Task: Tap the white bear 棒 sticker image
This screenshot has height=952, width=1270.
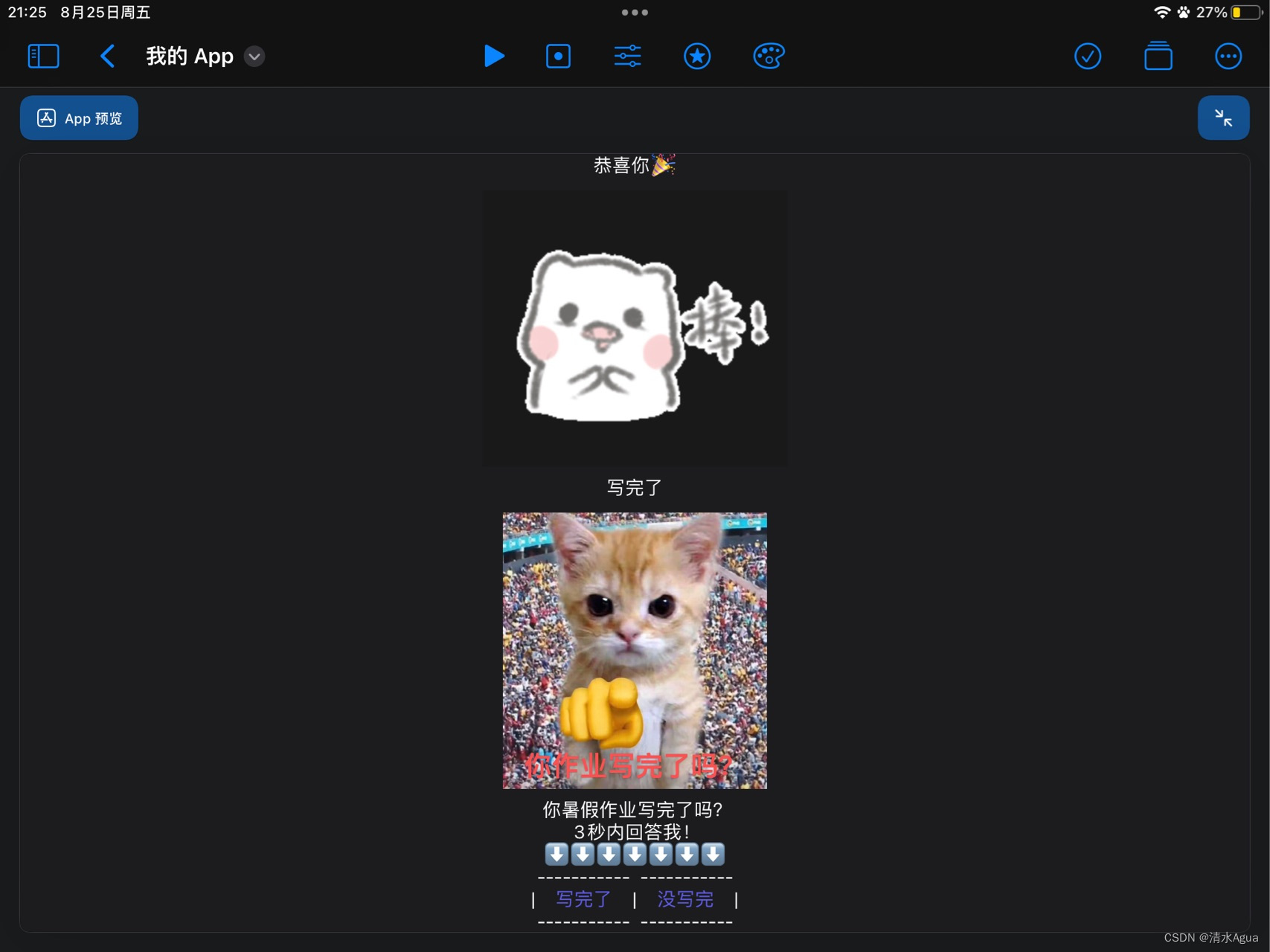Action: tap(635, 328)
